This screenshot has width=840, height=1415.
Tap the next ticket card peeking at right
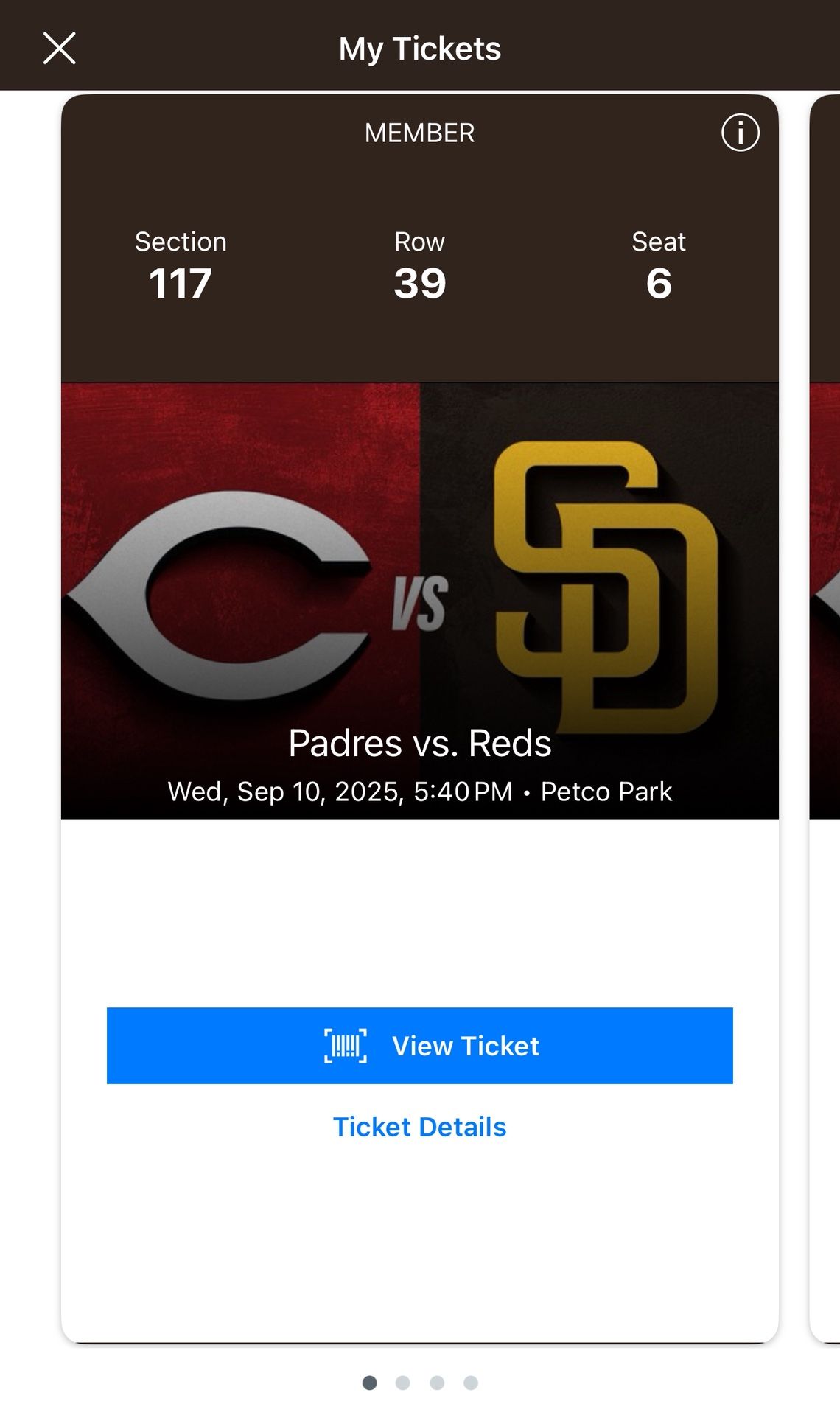825,663
